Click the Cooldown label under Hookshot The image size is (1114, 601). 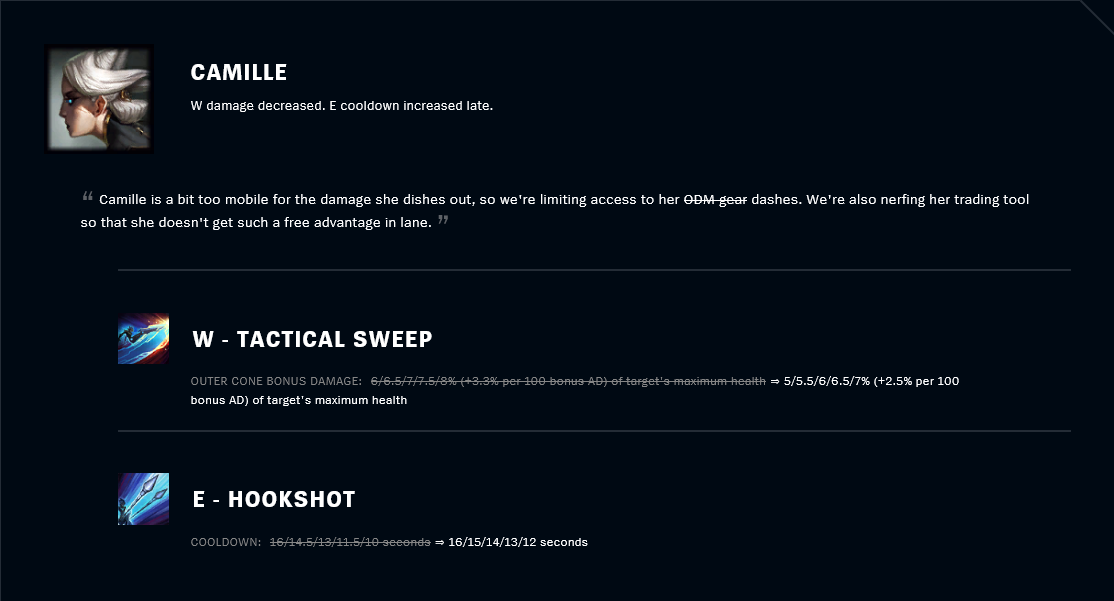[x=226, y=542]
